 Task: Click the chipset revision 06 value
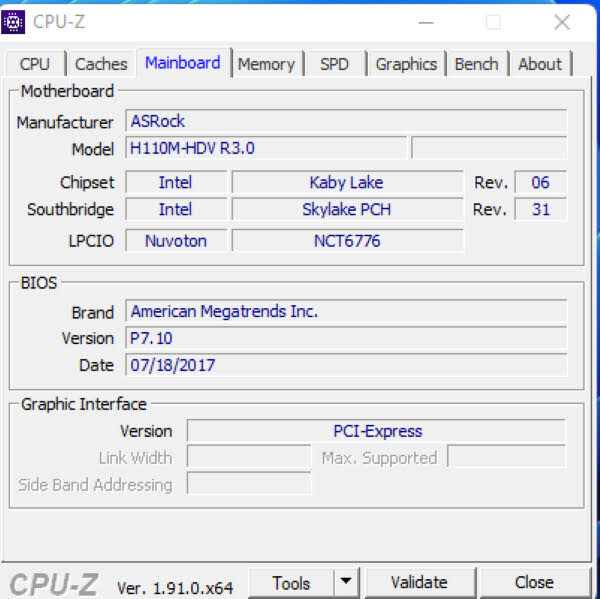pyautogui.click(x=541, y=182)
